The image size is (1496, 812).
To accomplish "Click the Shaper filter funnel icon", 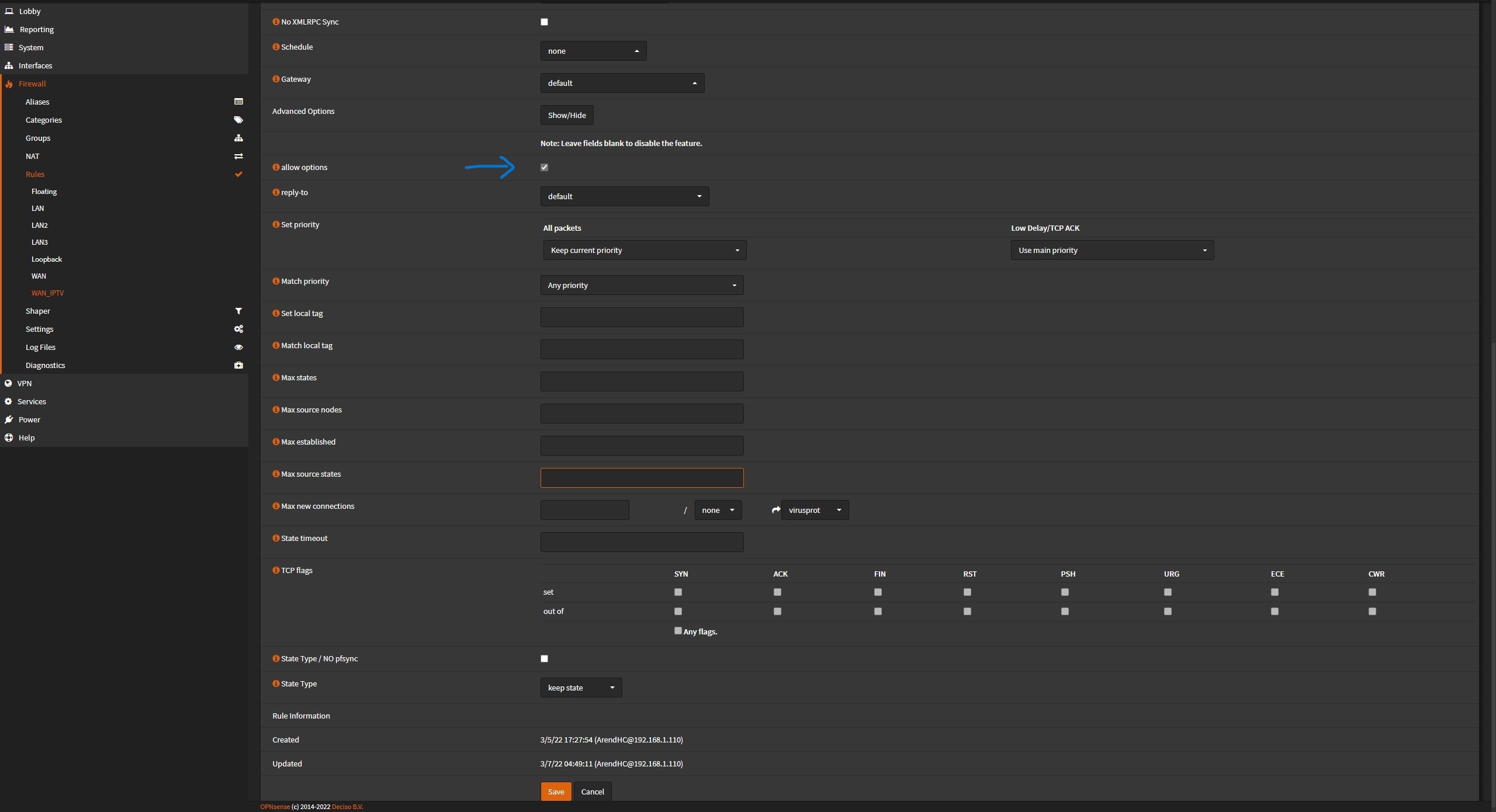I will pyautogui.click(x=238, y=311).
